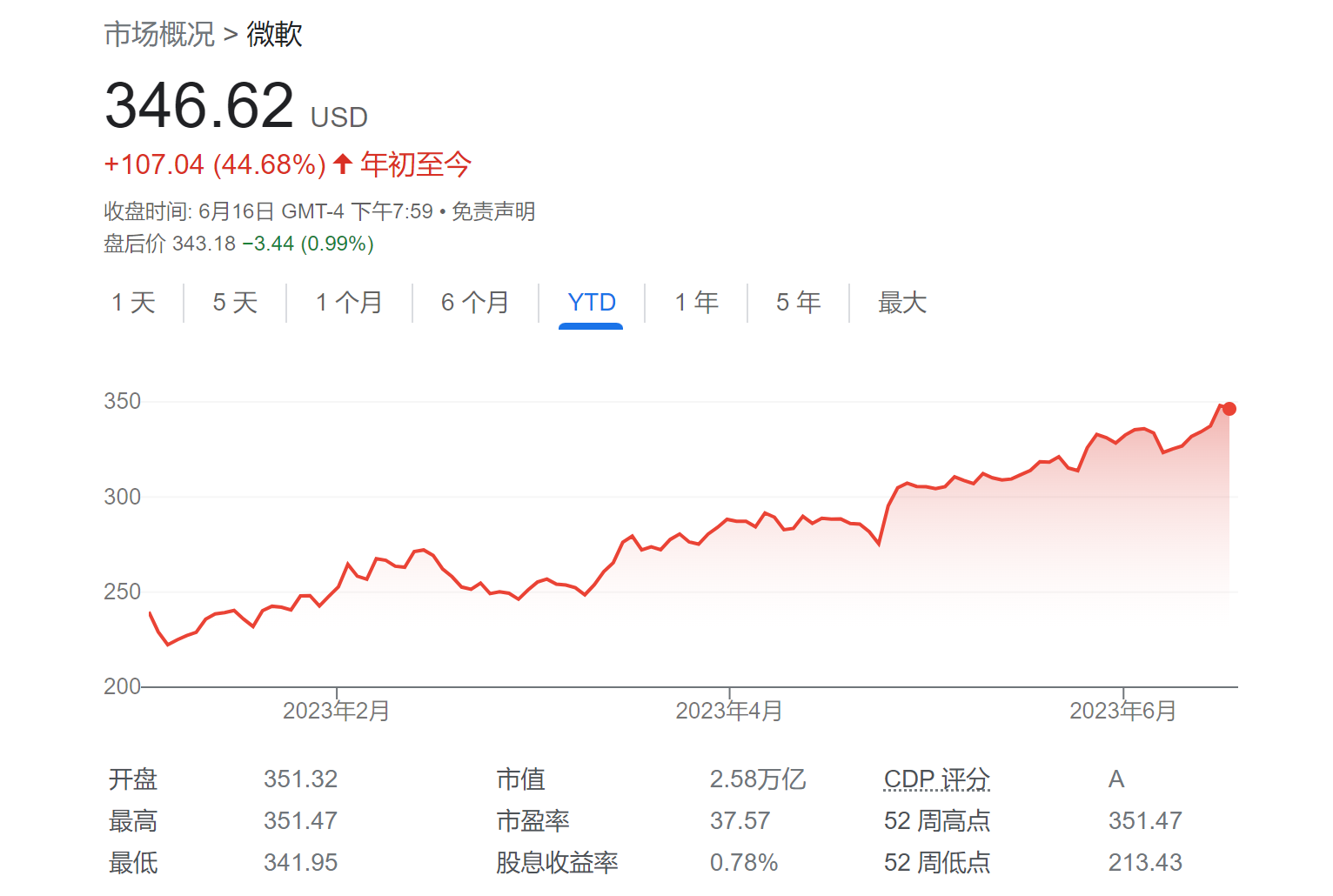
Task: Click the 200 y-axis label
Action: pyautogui.click(x=122, y=686)
